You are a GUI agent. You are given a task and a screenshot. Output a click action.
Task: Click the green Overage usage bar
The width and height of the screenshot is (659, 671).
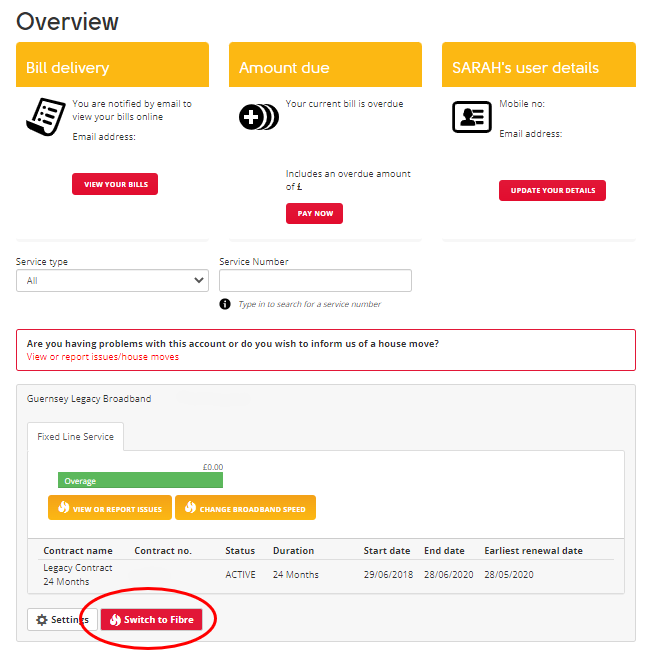click(x=140, y=481)
